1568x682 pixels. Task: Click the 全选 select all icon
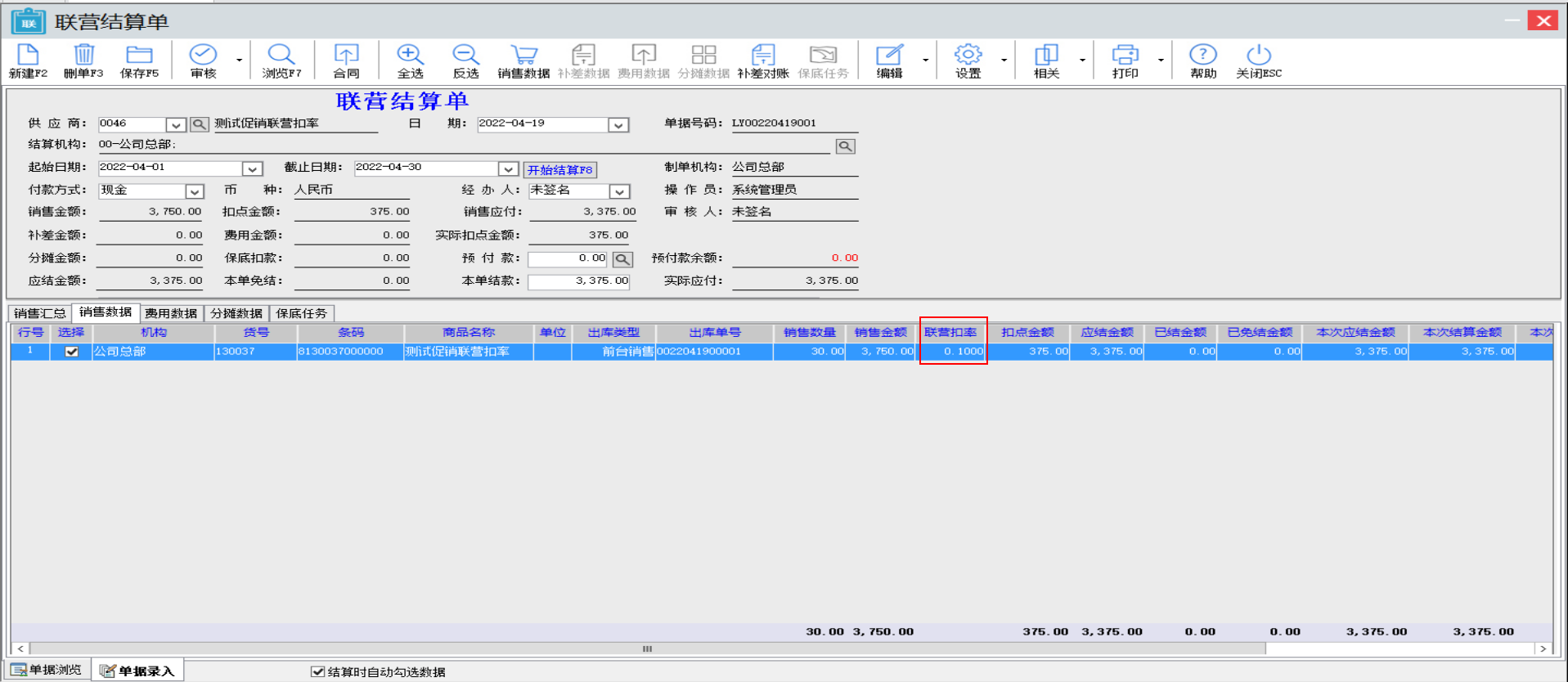tap(410, 56)
